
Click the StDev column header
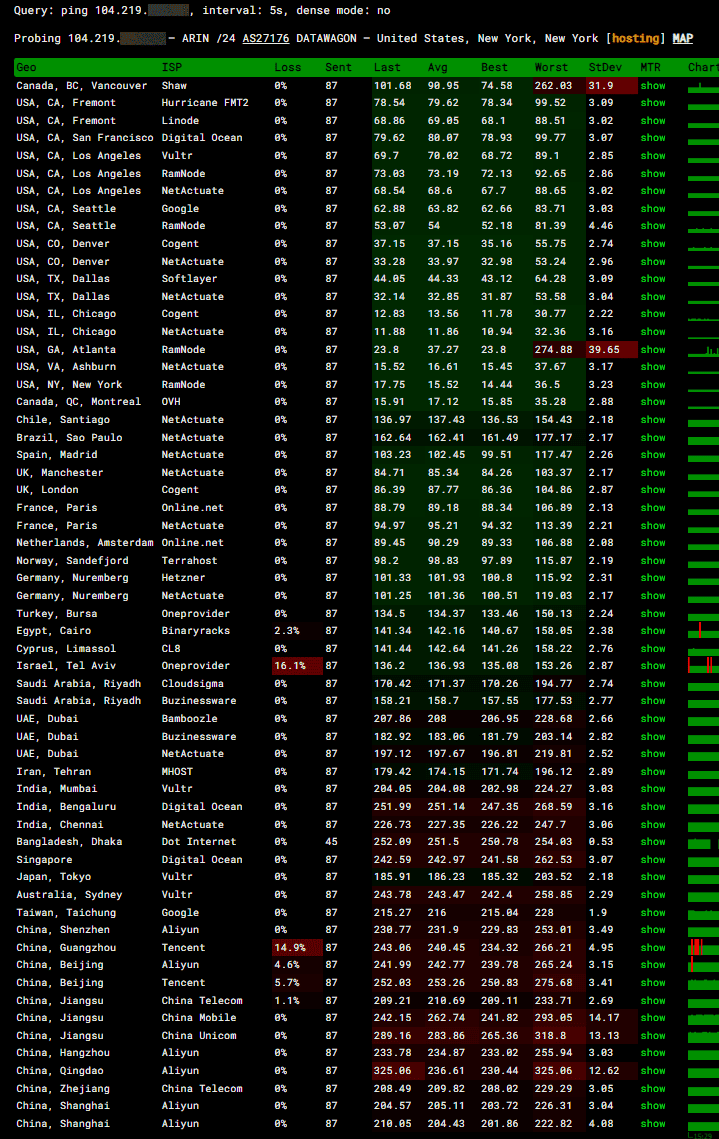(603, 68)
